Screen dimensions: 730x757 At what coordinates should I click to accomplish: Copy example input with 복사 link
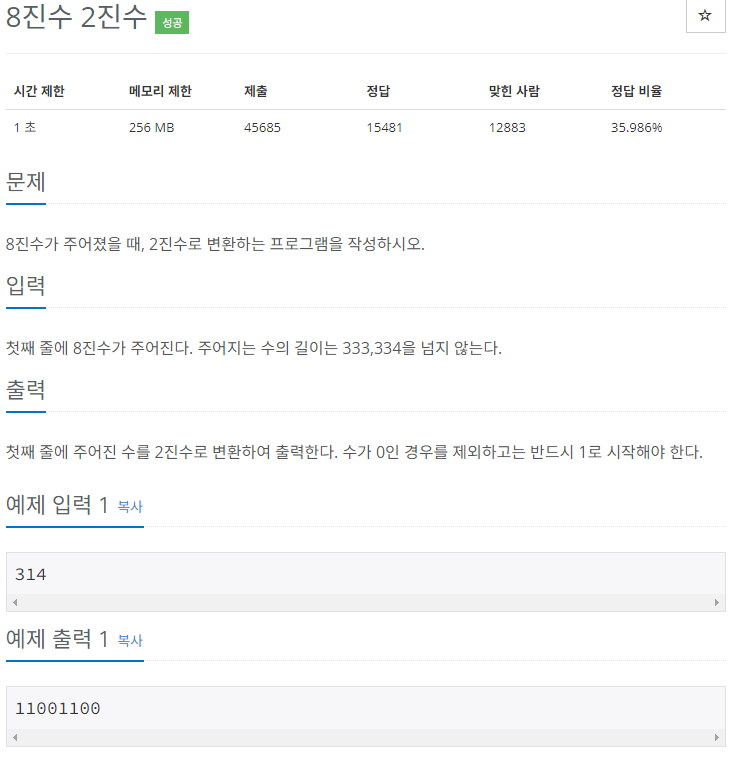(130, 506)
